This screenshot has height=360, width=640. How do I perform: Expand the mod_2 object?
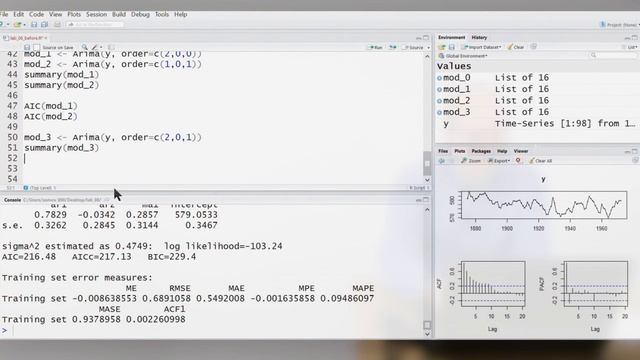[x=440, y=100]
